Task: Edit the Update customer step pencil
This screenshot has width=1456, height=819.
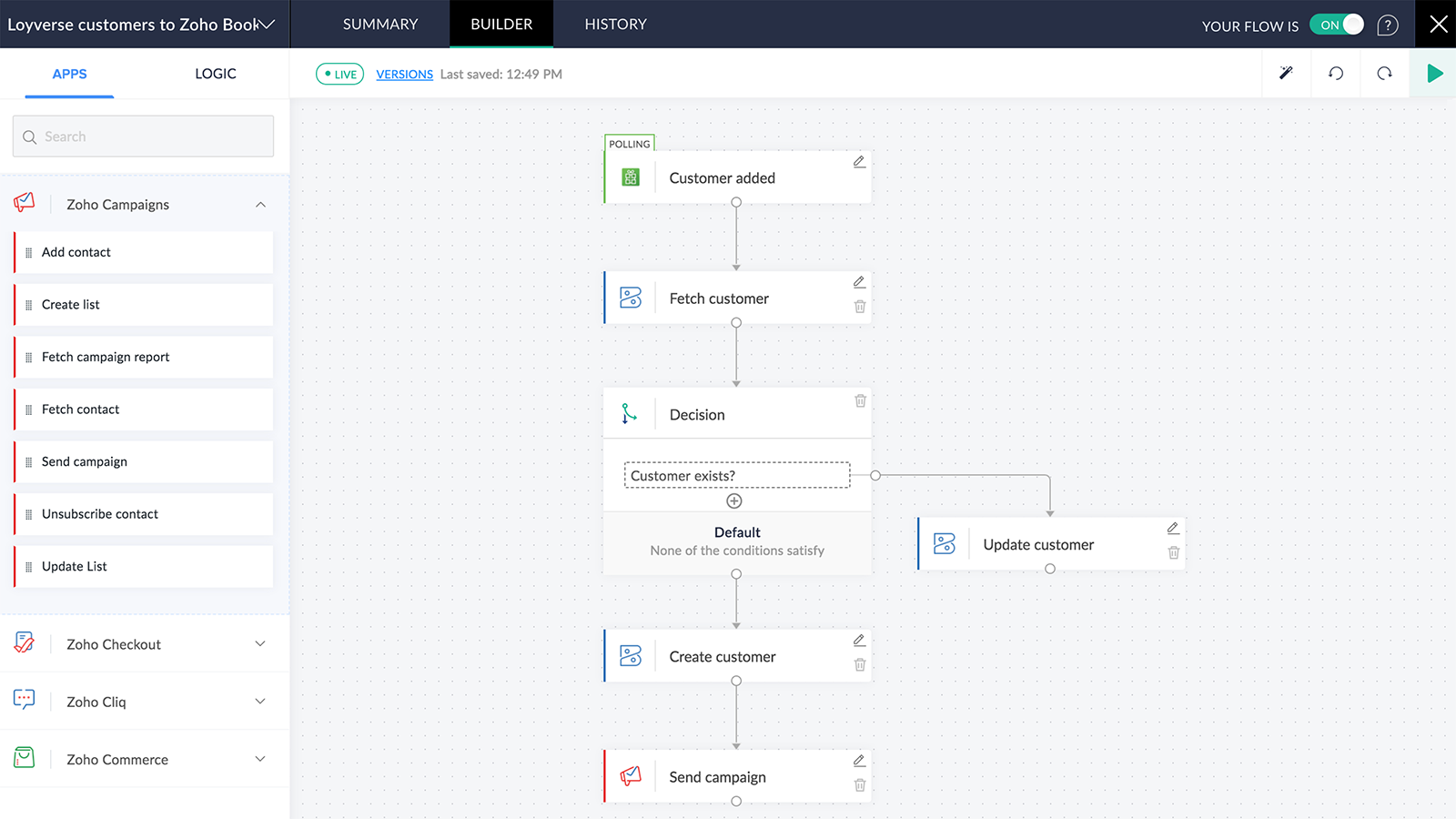Action: pyautogui.click(x=1173, y=529)
